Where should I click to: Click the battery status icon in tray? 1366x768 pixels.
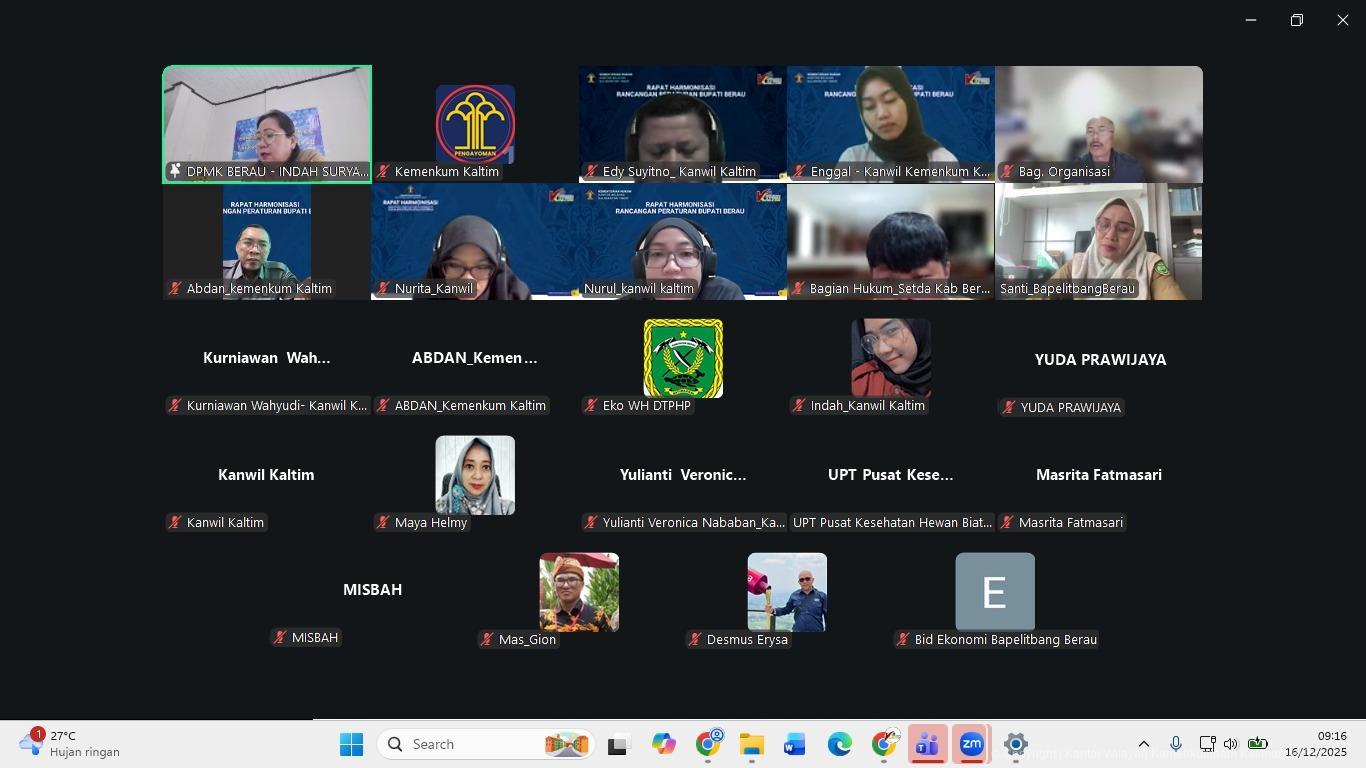[x=1258, y=744]
